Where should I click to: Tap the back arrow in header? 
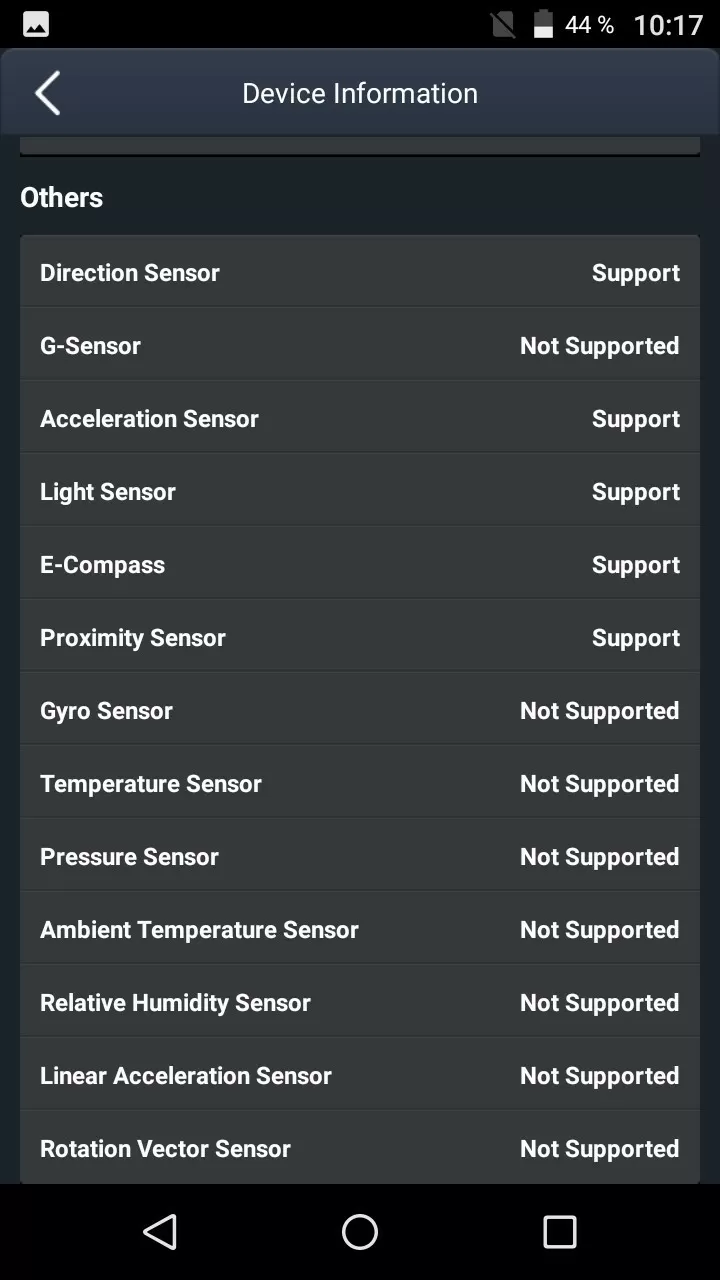[47, 93]
